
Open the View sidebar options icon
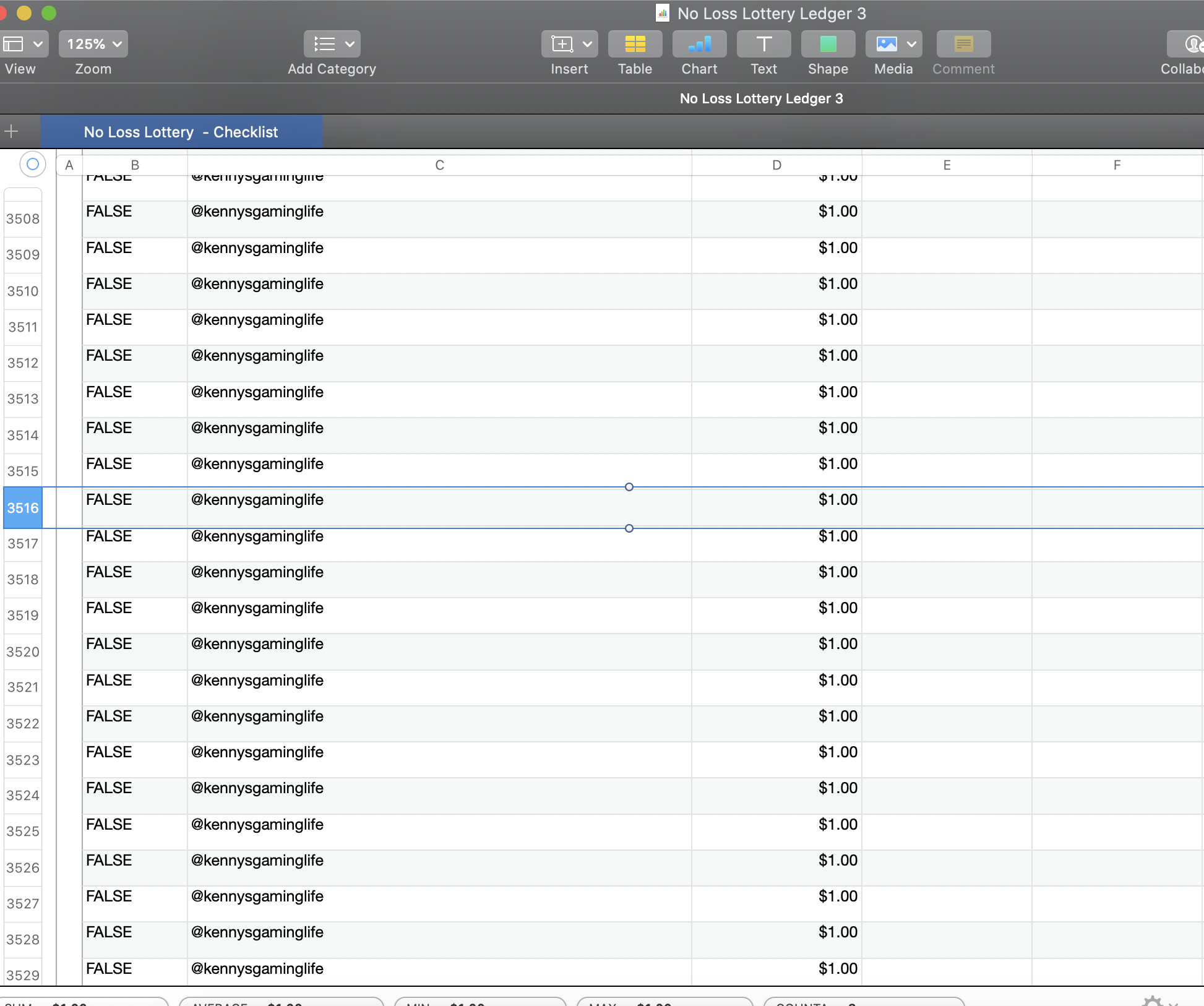click(x=13, y=44)
